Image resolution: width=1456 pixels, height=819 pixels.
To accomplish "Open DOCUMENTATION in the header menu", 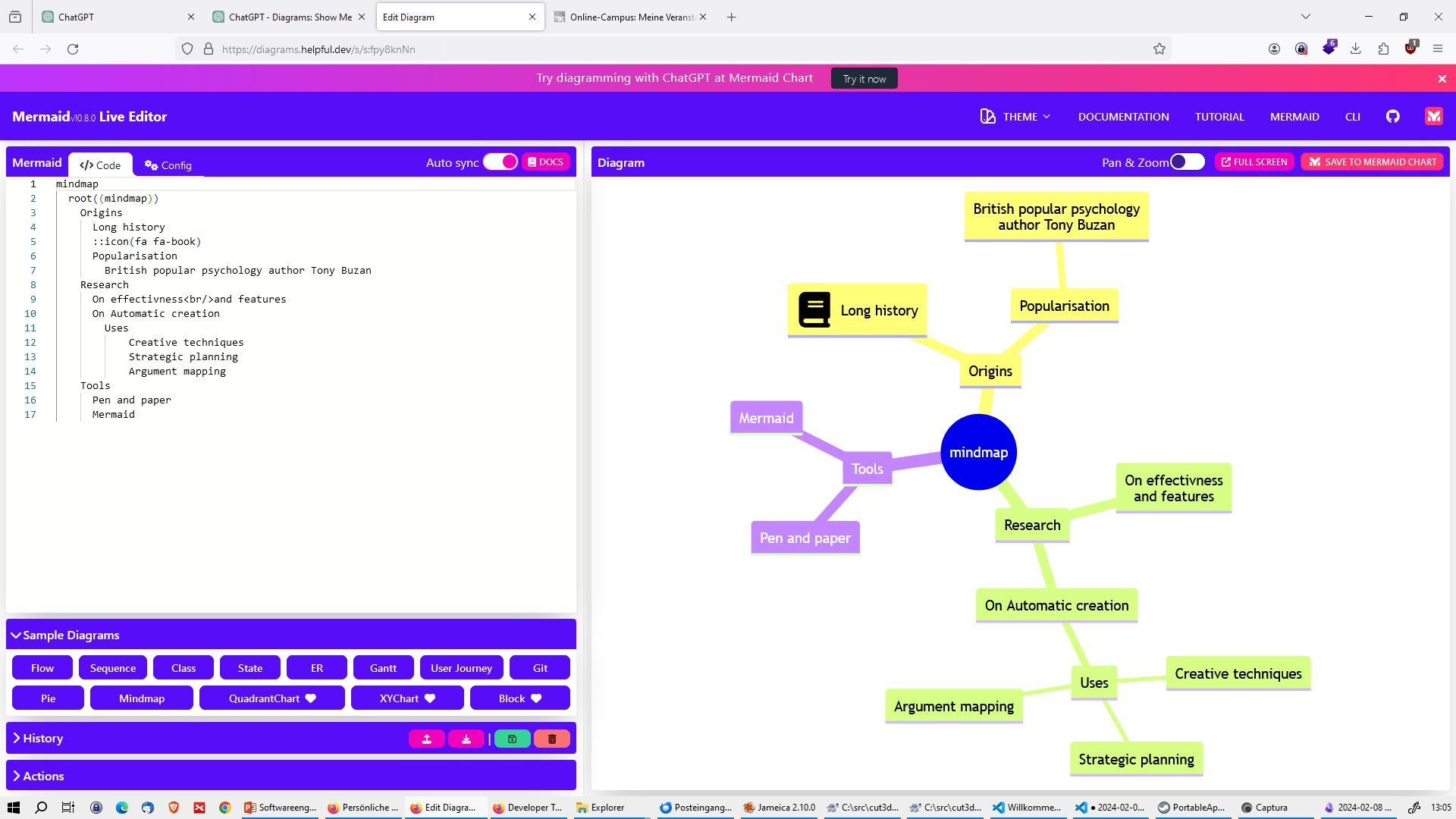I will click(1123, 117).
